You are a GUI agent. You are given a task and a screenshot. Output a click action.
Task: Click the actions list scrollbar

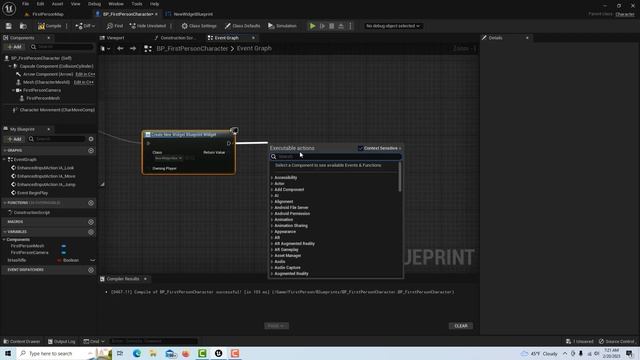(400, 177)
